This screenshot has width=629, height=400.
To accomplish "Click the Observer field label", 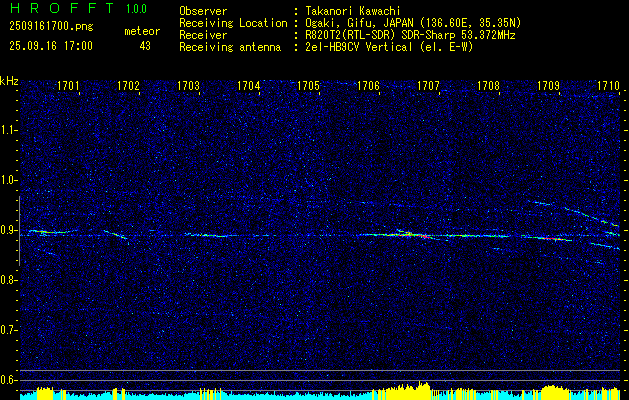I will click(203, 11).
